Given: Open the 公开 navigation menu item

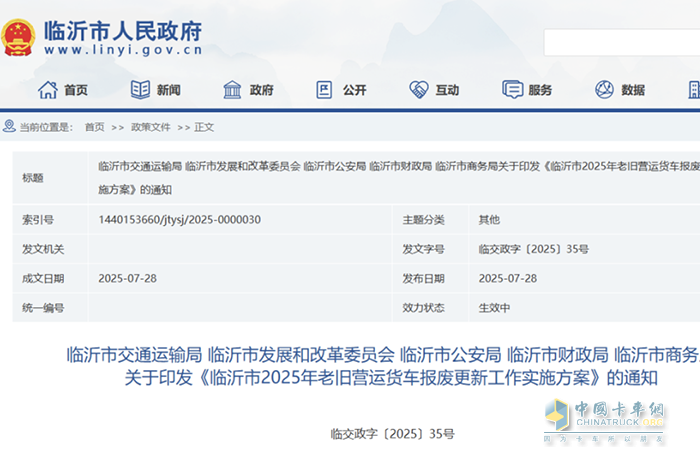Looking at the screenshot, I should coord(354,90).
